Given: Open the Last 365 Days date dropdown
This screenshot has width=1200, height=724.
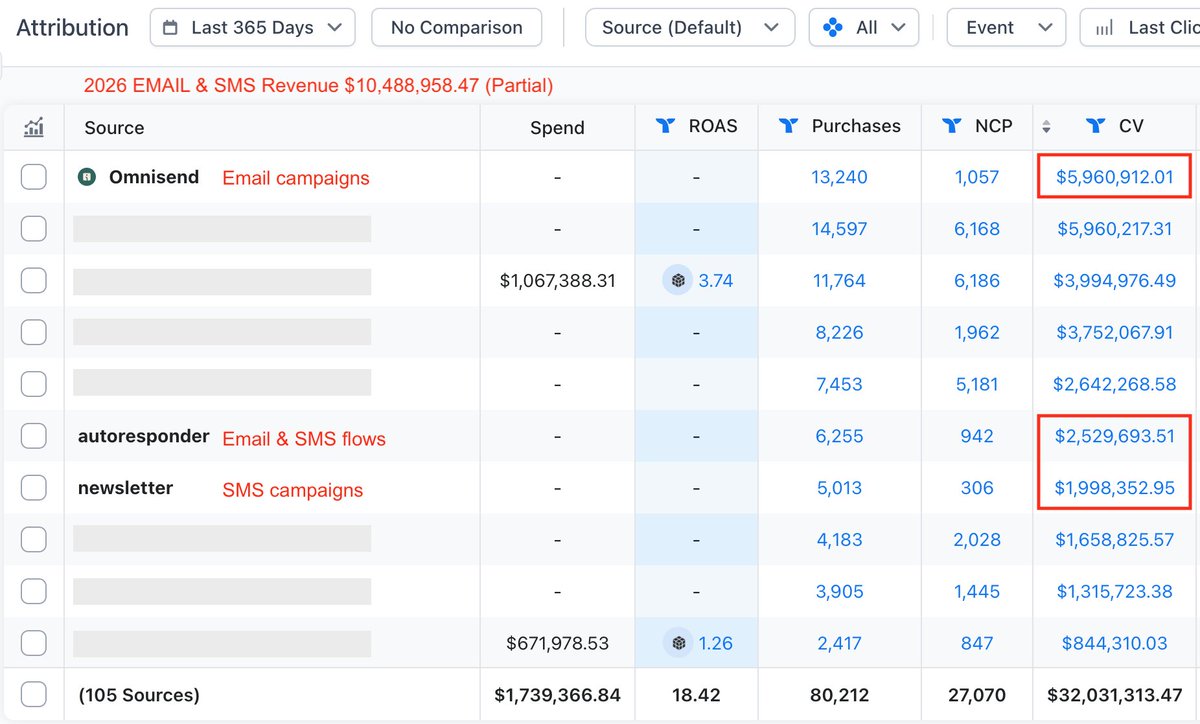Looking at the screenshot, I should click(x=253, y=28).
